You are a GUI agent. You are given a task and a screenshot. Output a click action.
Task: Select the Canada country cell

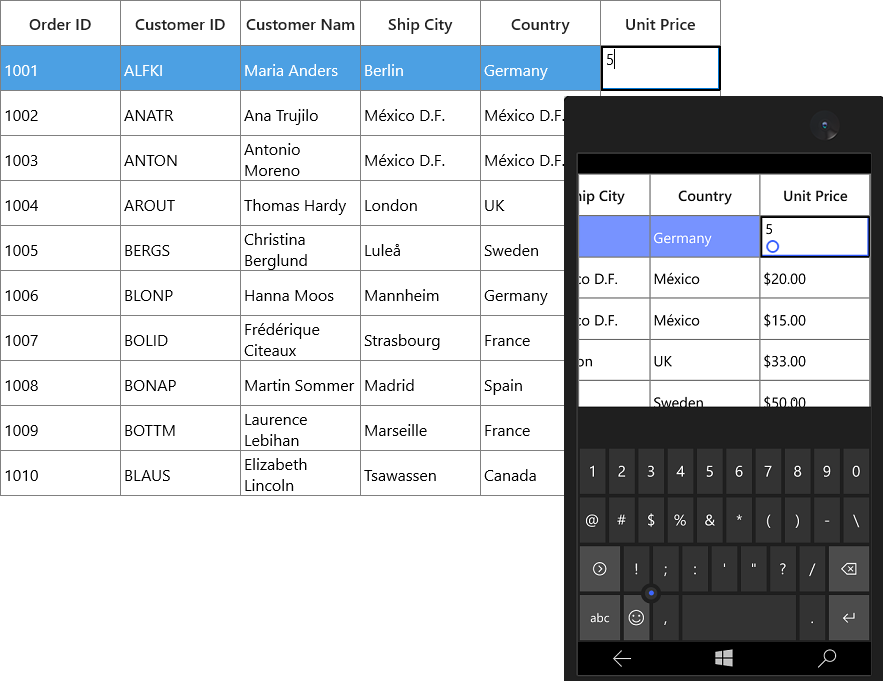523,475
